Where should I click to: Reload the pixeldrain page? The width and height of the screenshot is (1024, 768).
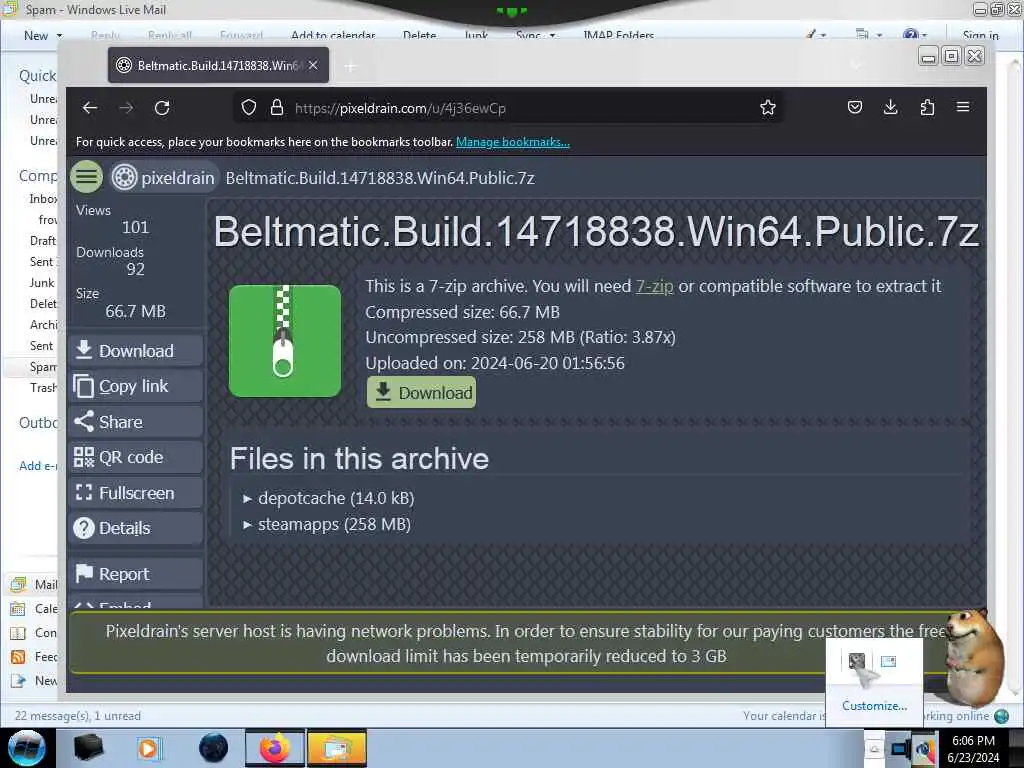point(162,108)
